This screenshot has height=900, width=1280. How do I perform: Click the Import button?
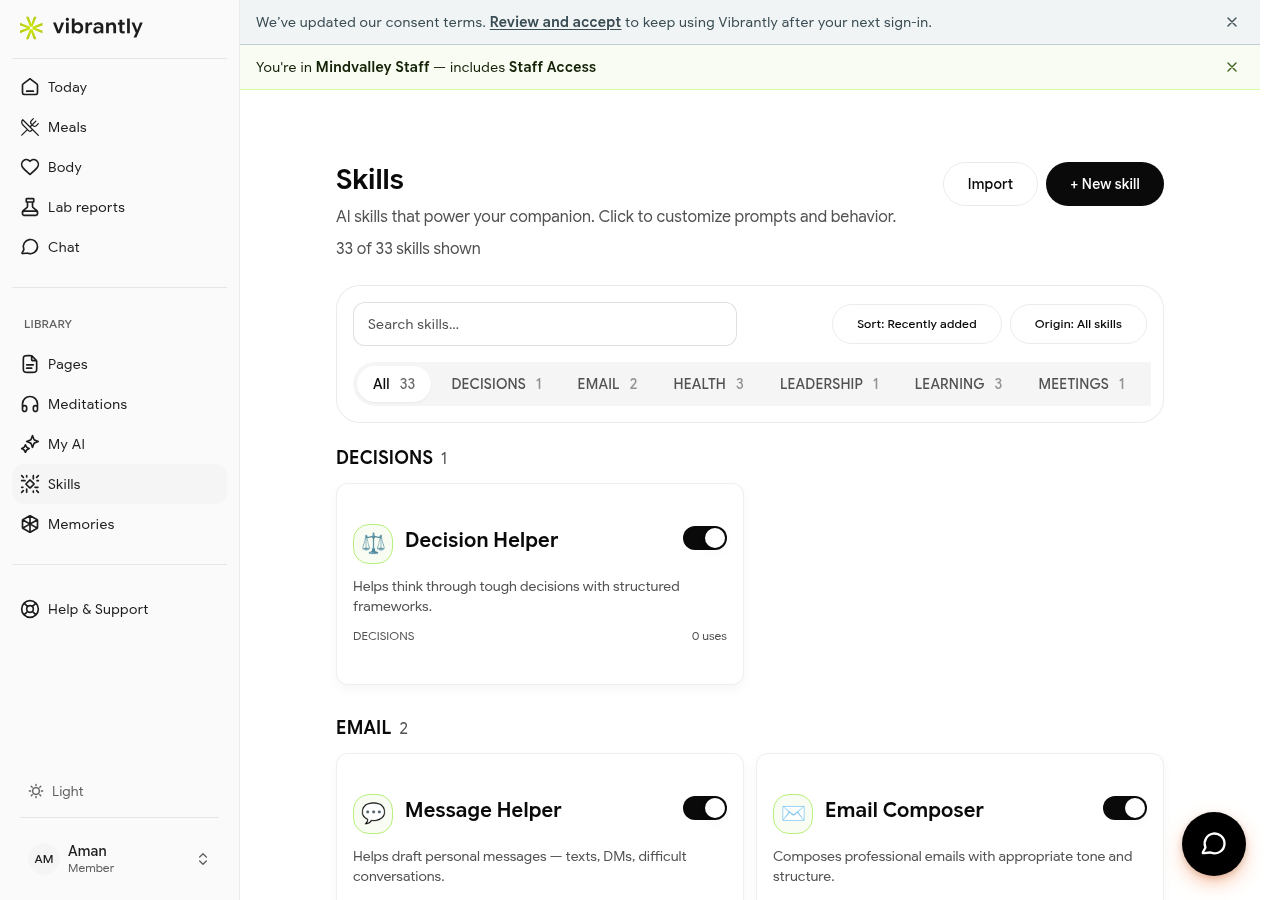pyautogui.click(x=990, y=184)
